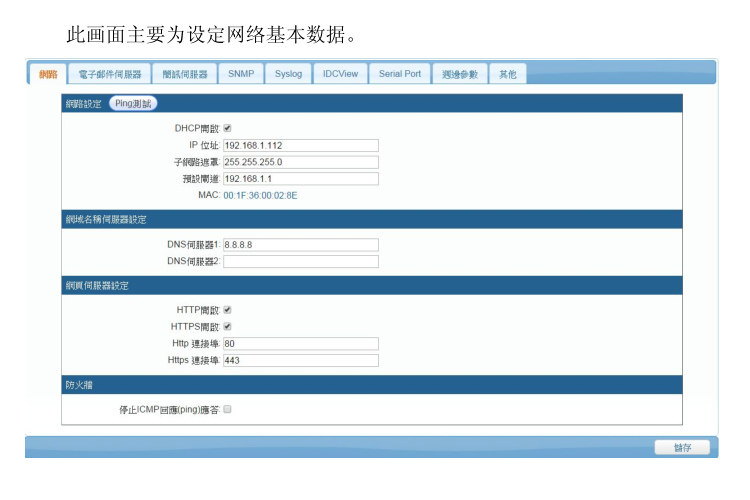Click the 子網路遮罩 input field
The height and width of the screenshot is (500, 750).
pos(301,162)
